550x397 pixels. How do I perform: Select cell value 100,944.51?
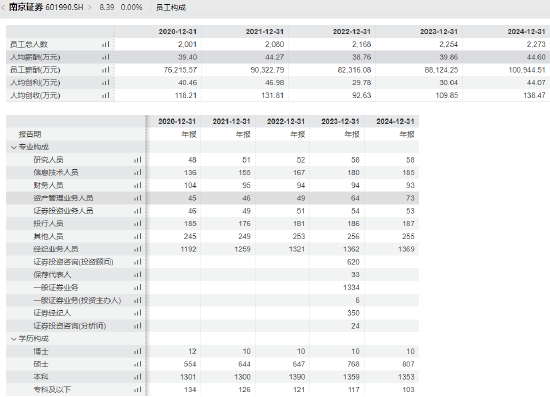[527, 70]
